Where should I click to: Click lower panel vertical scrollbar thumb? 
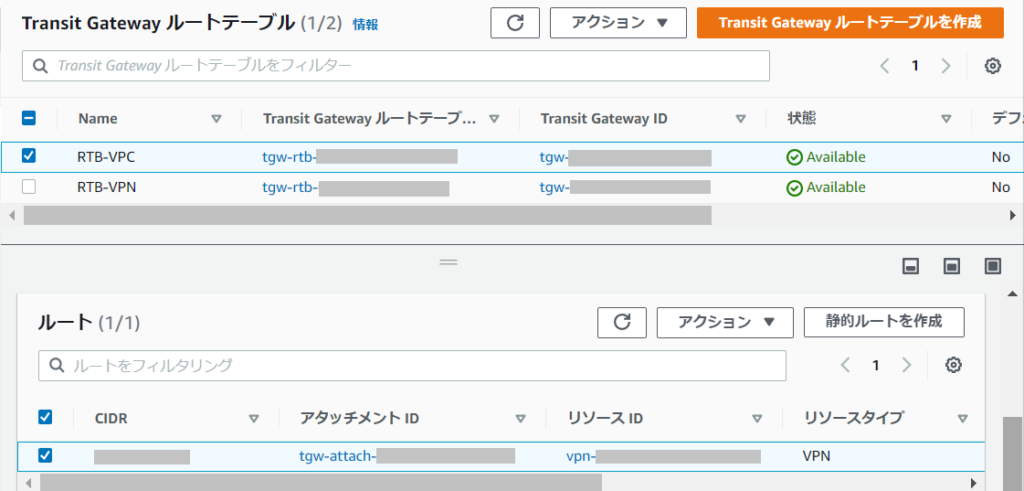(1012, 454)
